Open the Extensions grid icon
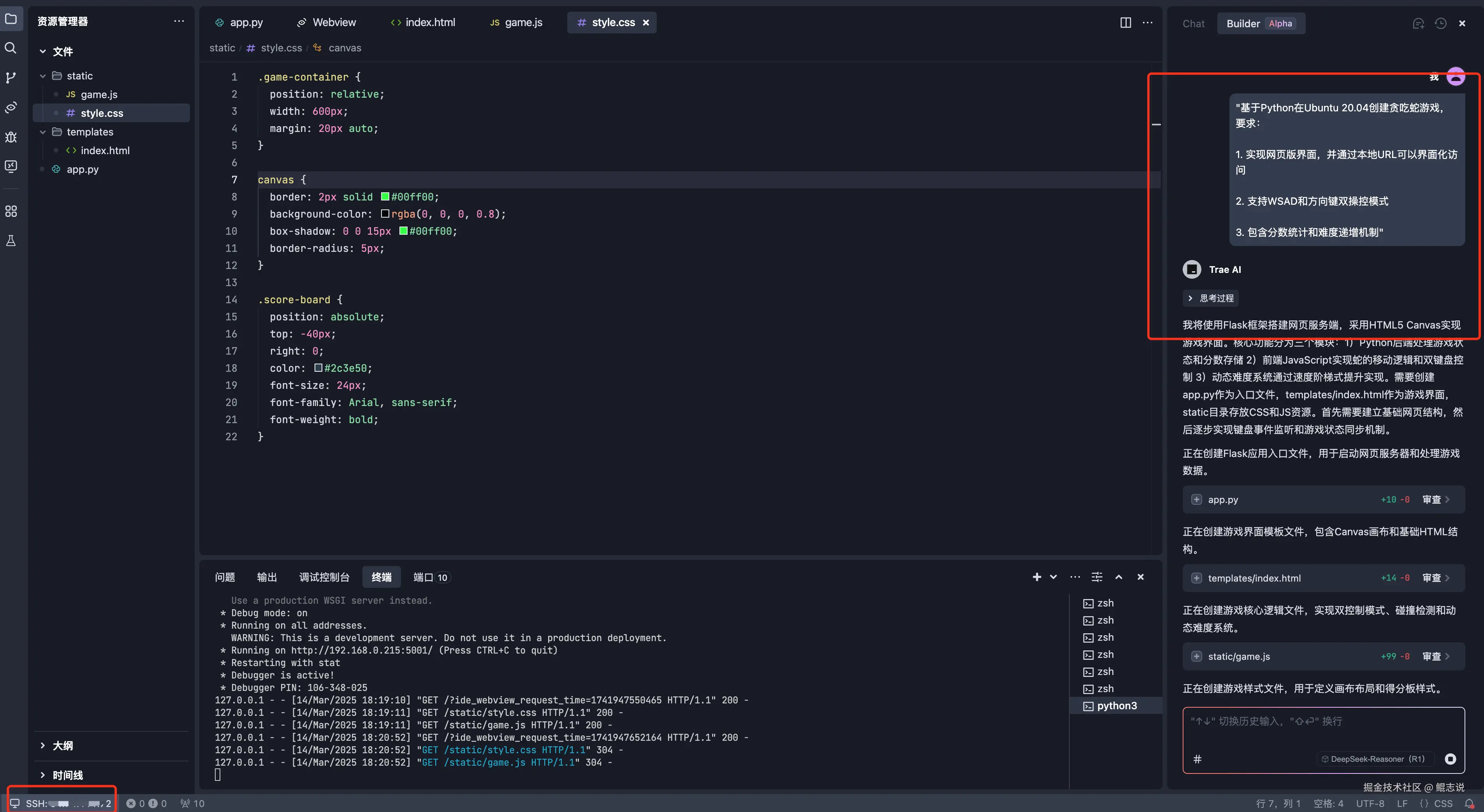 (11, 211)
